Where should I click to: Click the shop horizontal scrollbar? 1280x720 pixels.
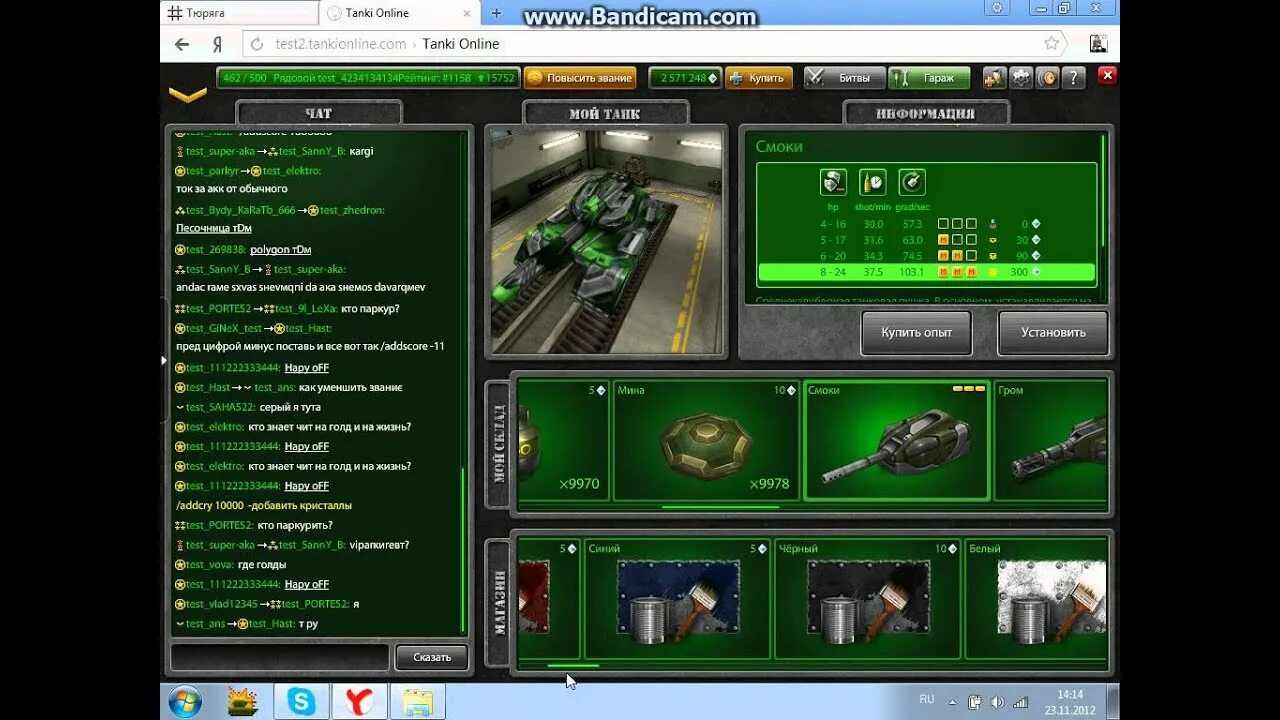coord(573,666)
